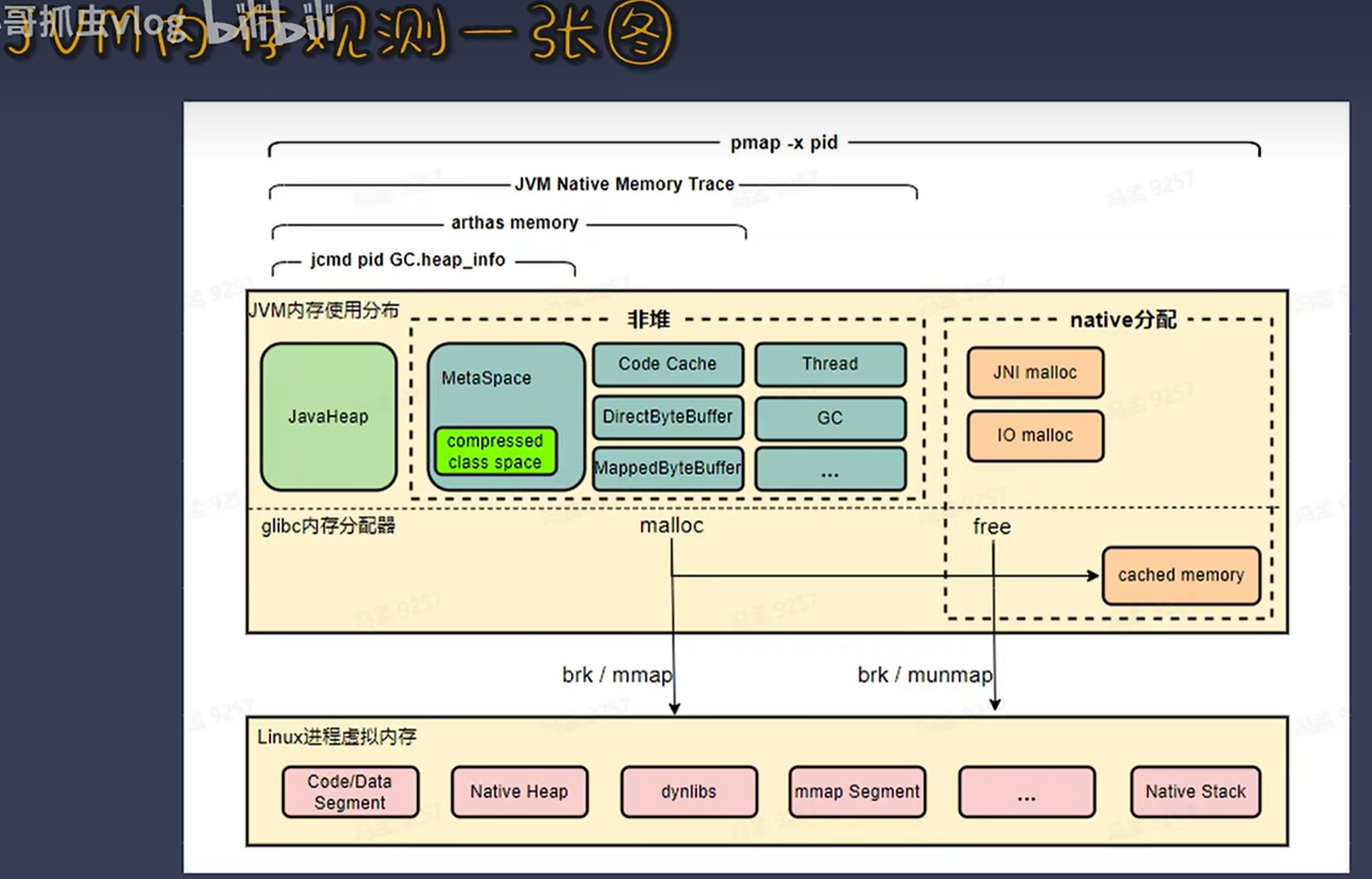Select the MappedByteBuffer box
Image resolution: width=1372 pixels, height=879 pixels.
coord(668,469)
